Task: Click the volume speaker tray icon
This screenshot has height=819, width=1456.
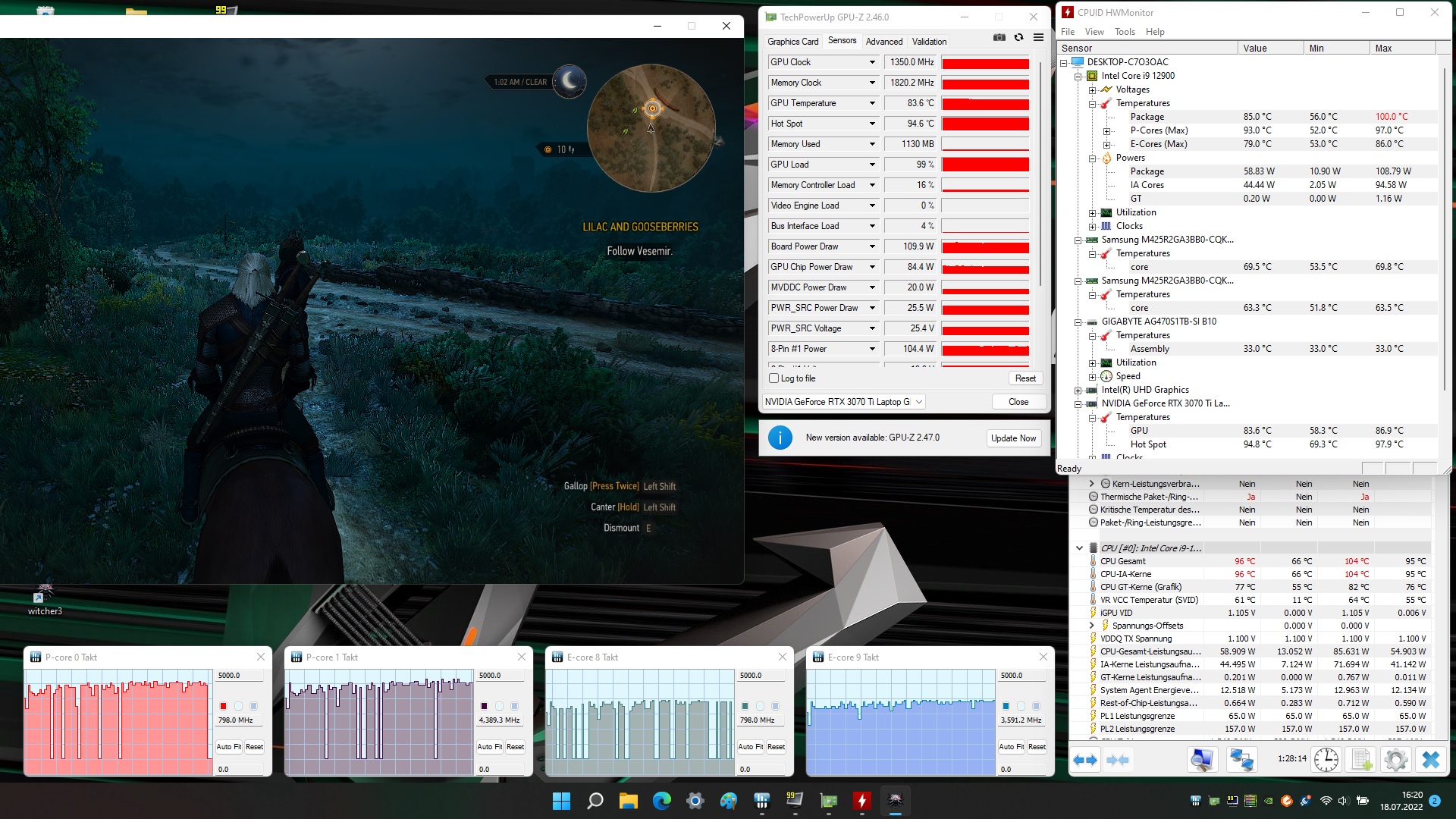Action: [x=1344, y=801]
